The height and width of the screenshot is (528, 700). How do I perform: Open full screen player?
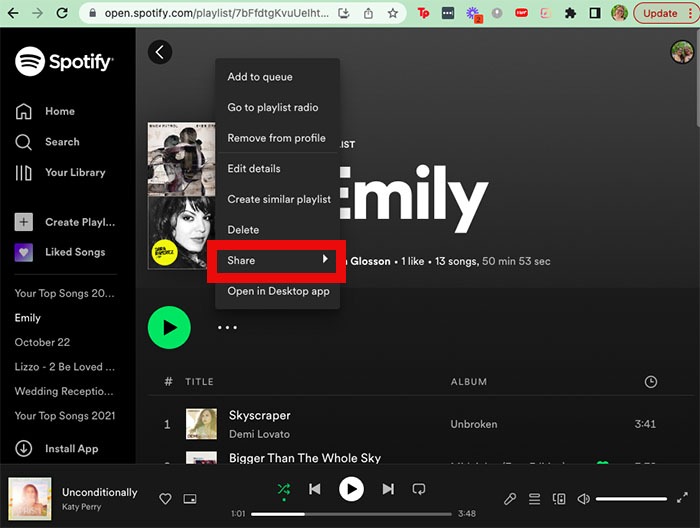click(x=682, y=498)
